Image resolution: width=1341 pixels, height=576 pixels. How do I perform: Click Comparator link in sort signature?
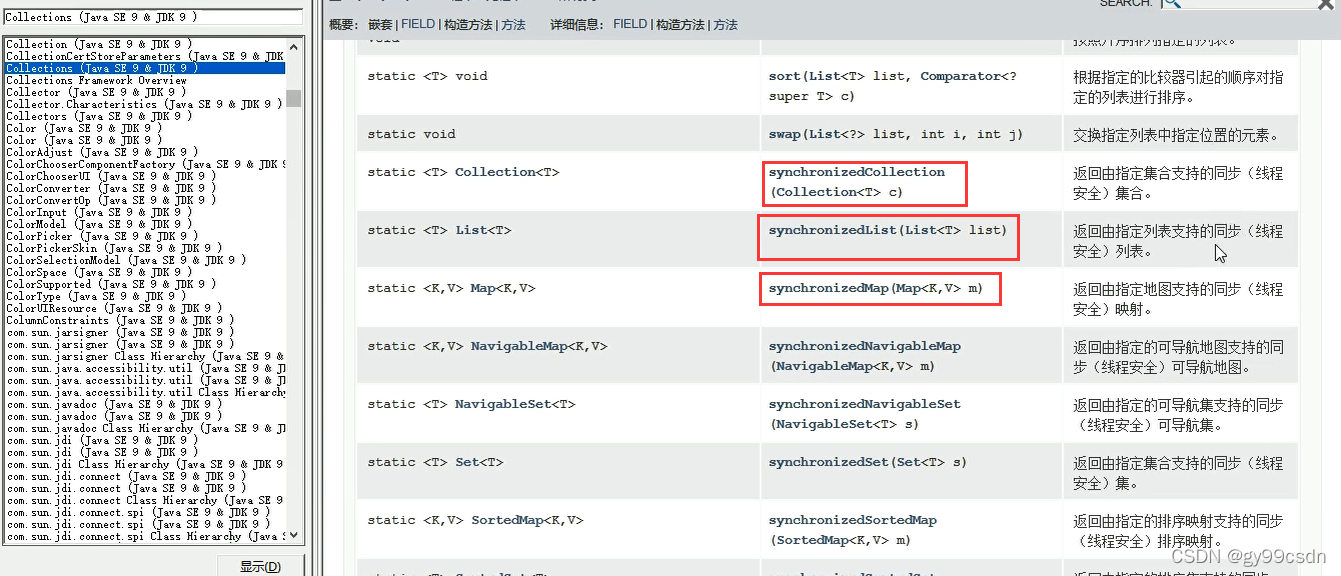pos(960,76)
